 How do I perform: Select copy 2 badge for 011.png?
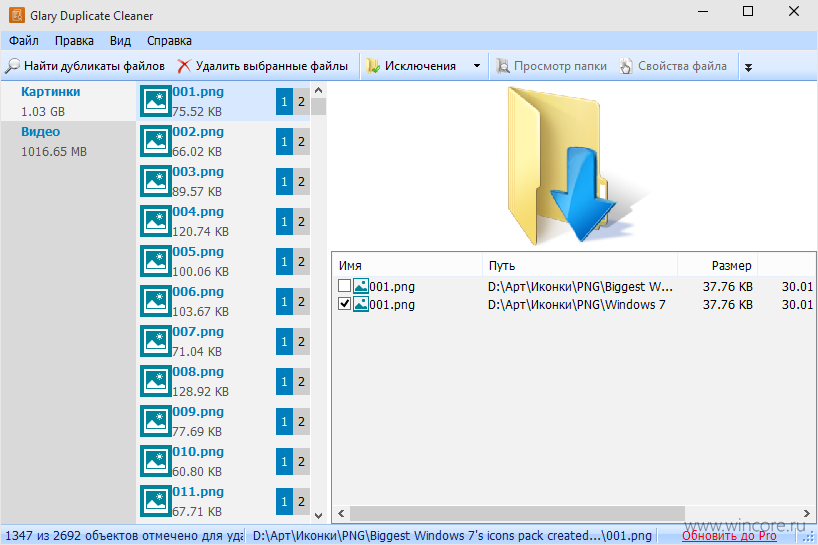click(302, 502)
